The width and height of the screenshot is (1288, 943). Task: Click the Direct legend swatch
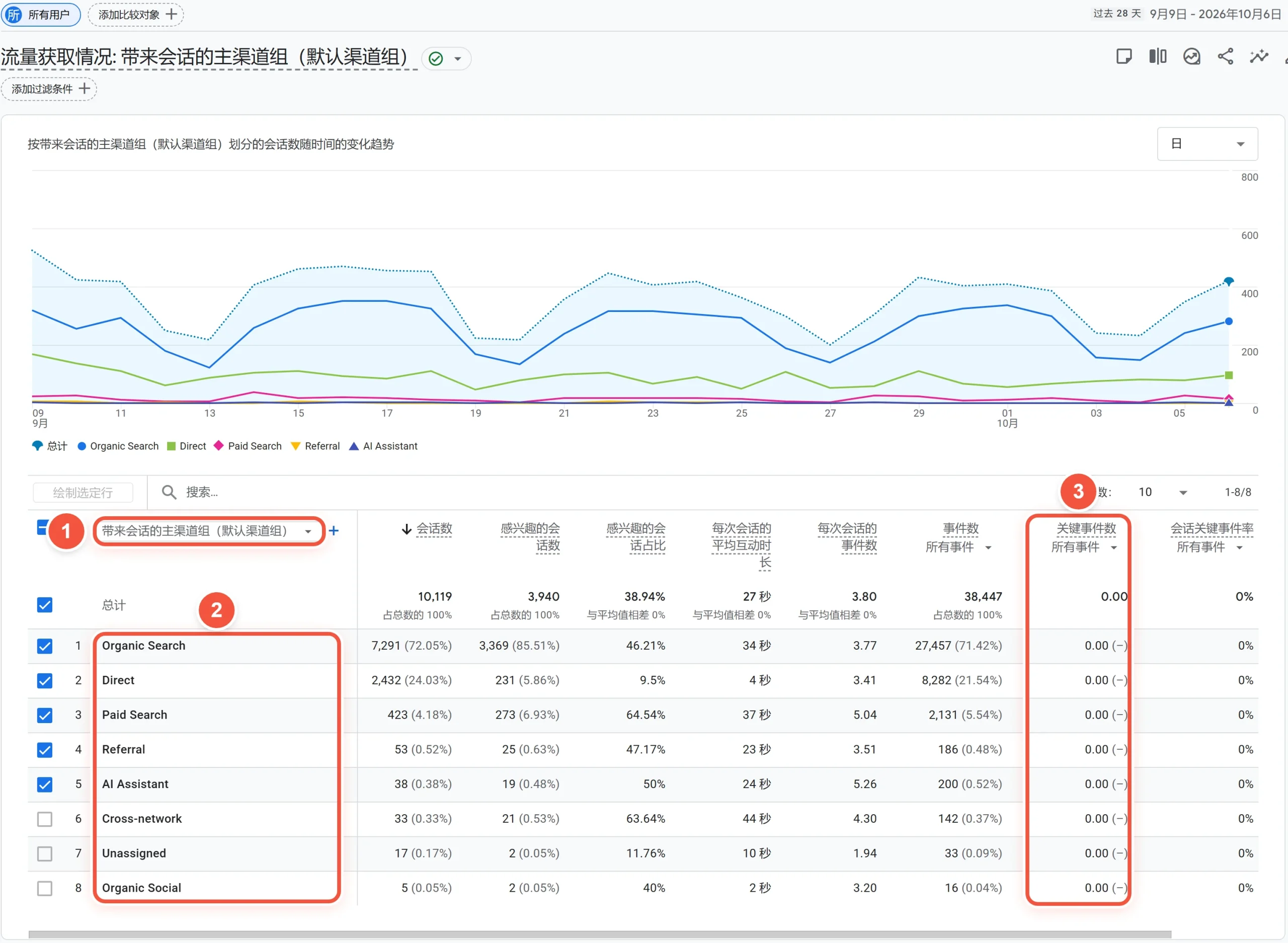pyautogui.click(x=171, y=446)
